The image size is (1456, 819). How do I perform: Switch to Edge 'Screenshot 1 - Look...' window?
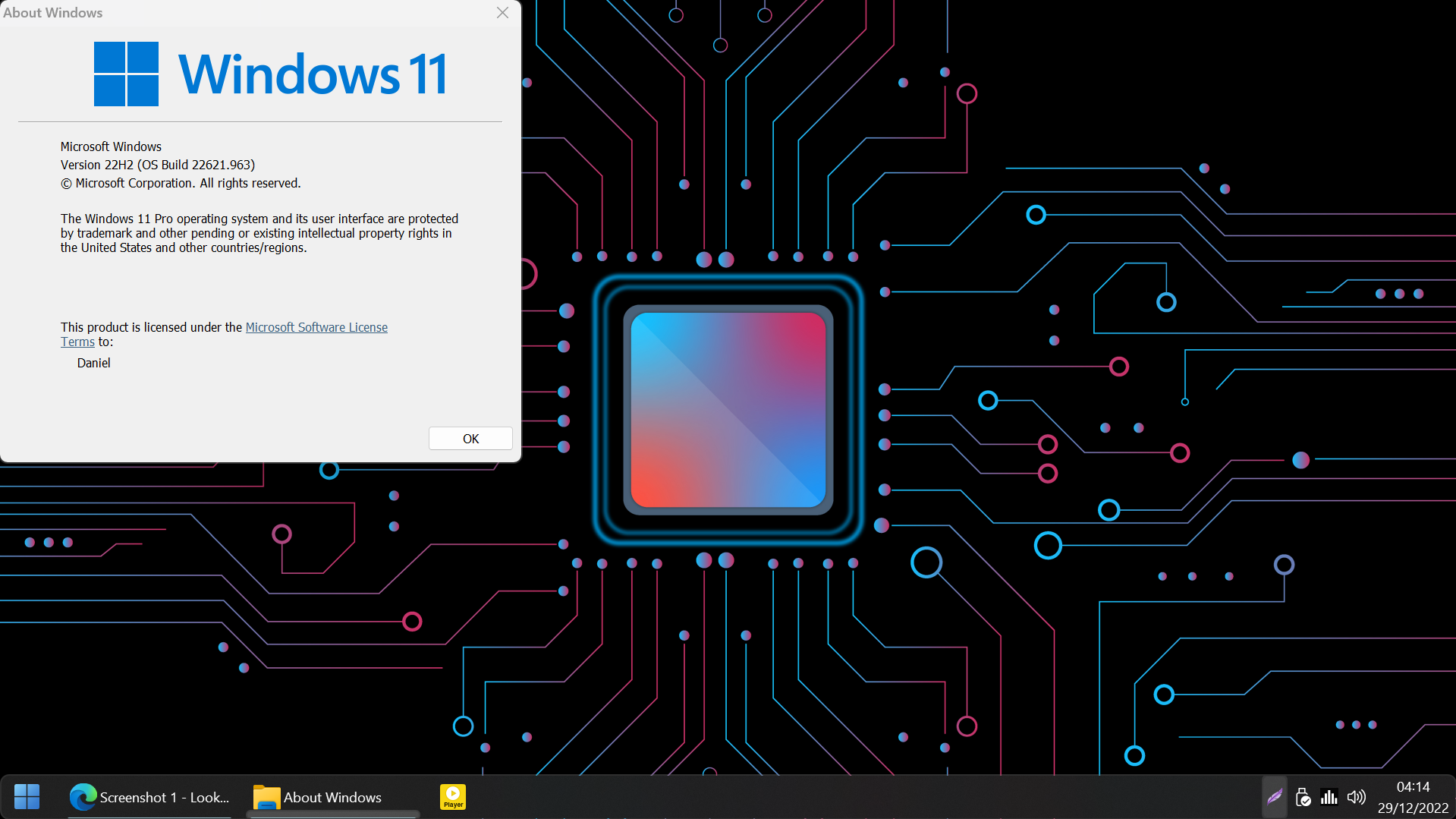[x=149, y=797]
